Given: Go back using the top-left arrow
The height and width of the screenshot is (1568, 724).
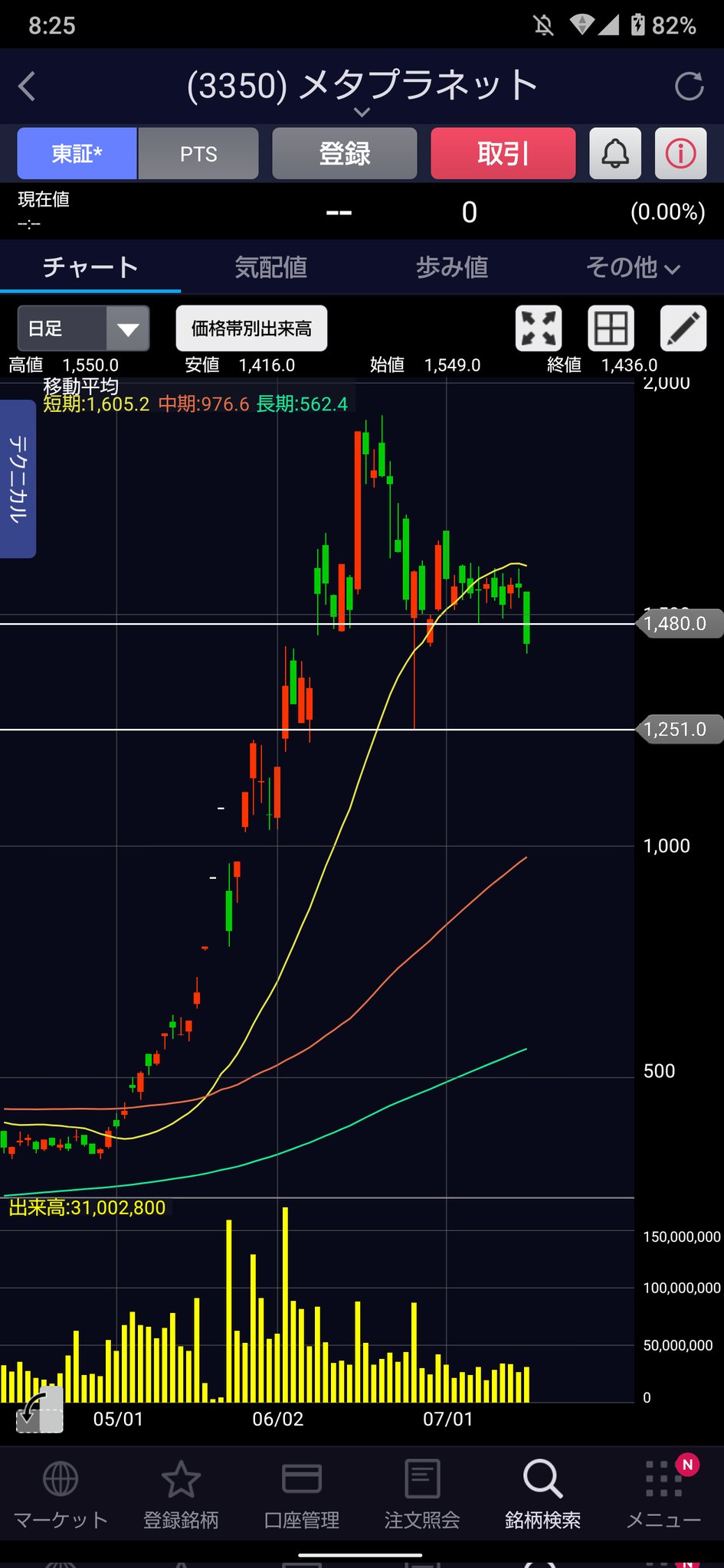Looking at the screenshot, I should (27, 87).
